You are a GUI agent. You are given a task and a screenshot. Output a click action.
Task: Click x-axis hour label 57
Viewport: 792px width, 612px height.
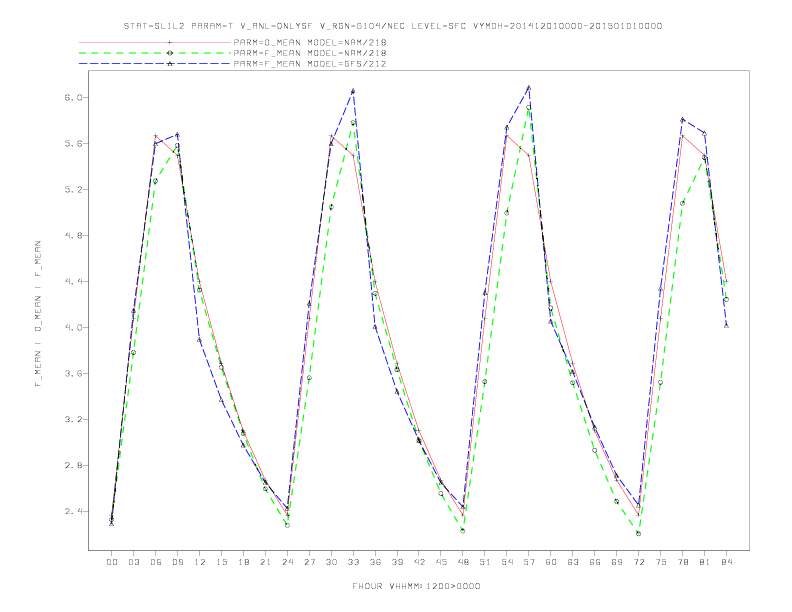coord(529,562)
